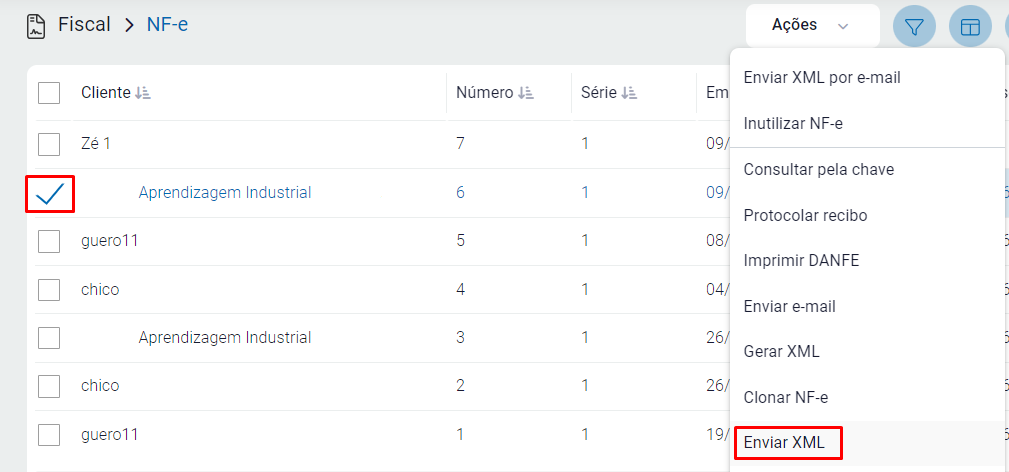1009x472 pixels.
Task: Select Clonar NF-e option
Action: (786, 397)
